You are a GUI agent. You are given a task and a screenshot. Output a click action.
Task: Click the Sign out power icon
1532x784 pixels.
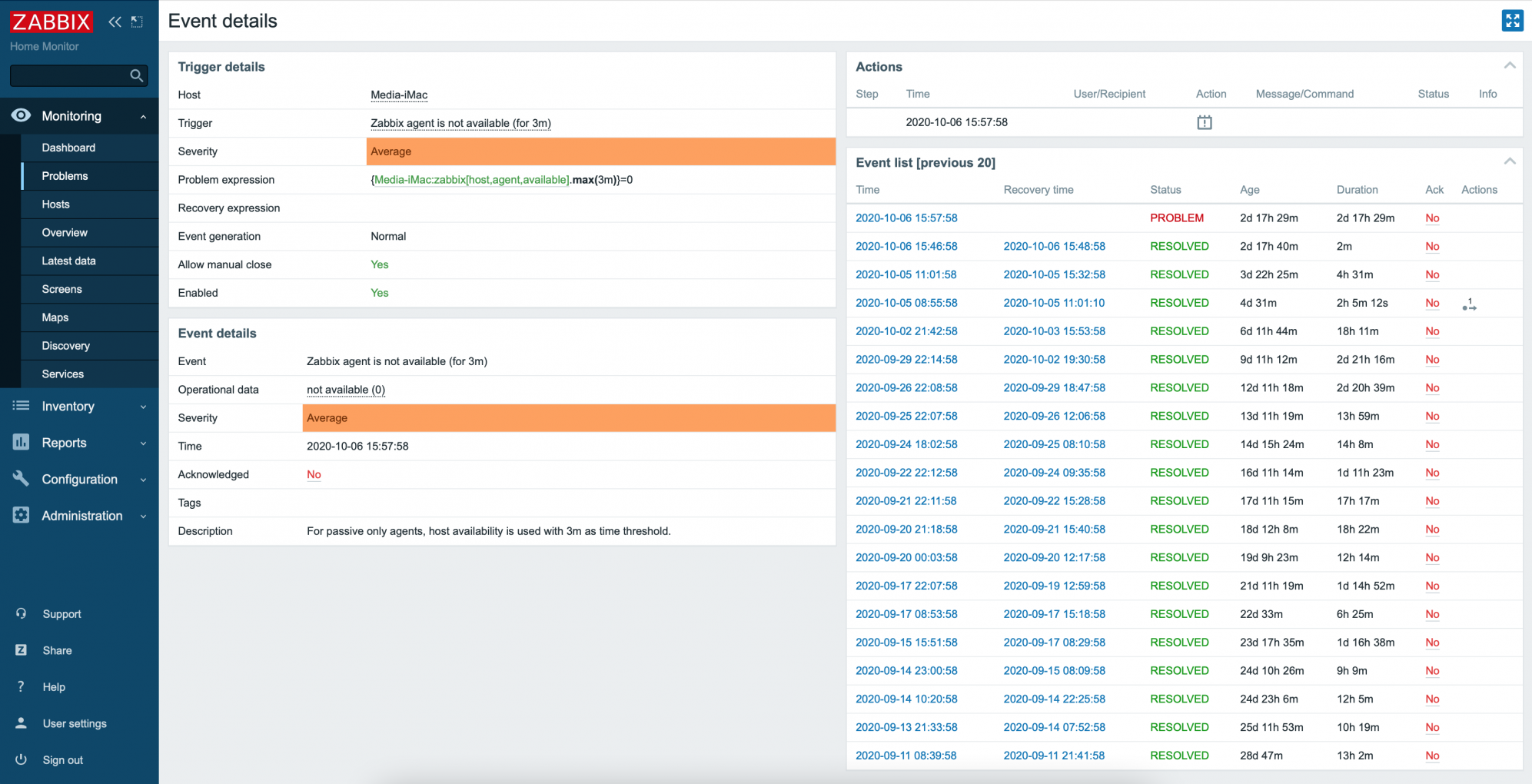[22, 759]
